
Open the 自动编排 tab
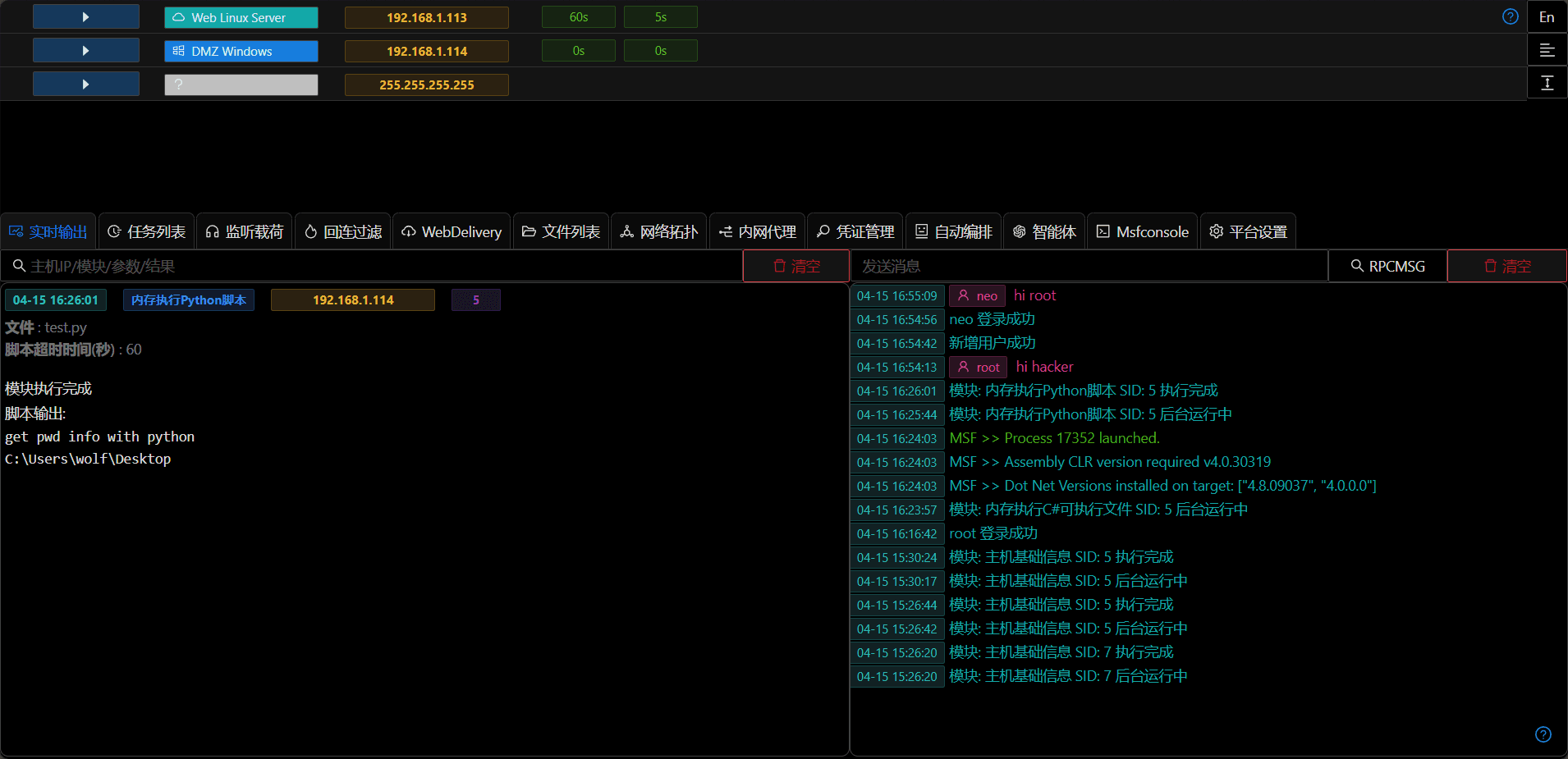[953, 231]
